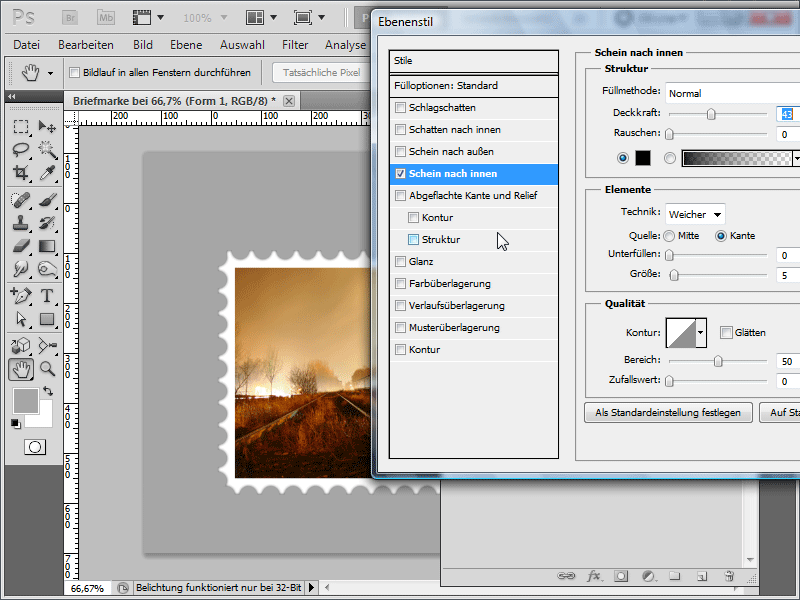
Task: Expand the status bar info arrow
Action: [x=311, y=588]
